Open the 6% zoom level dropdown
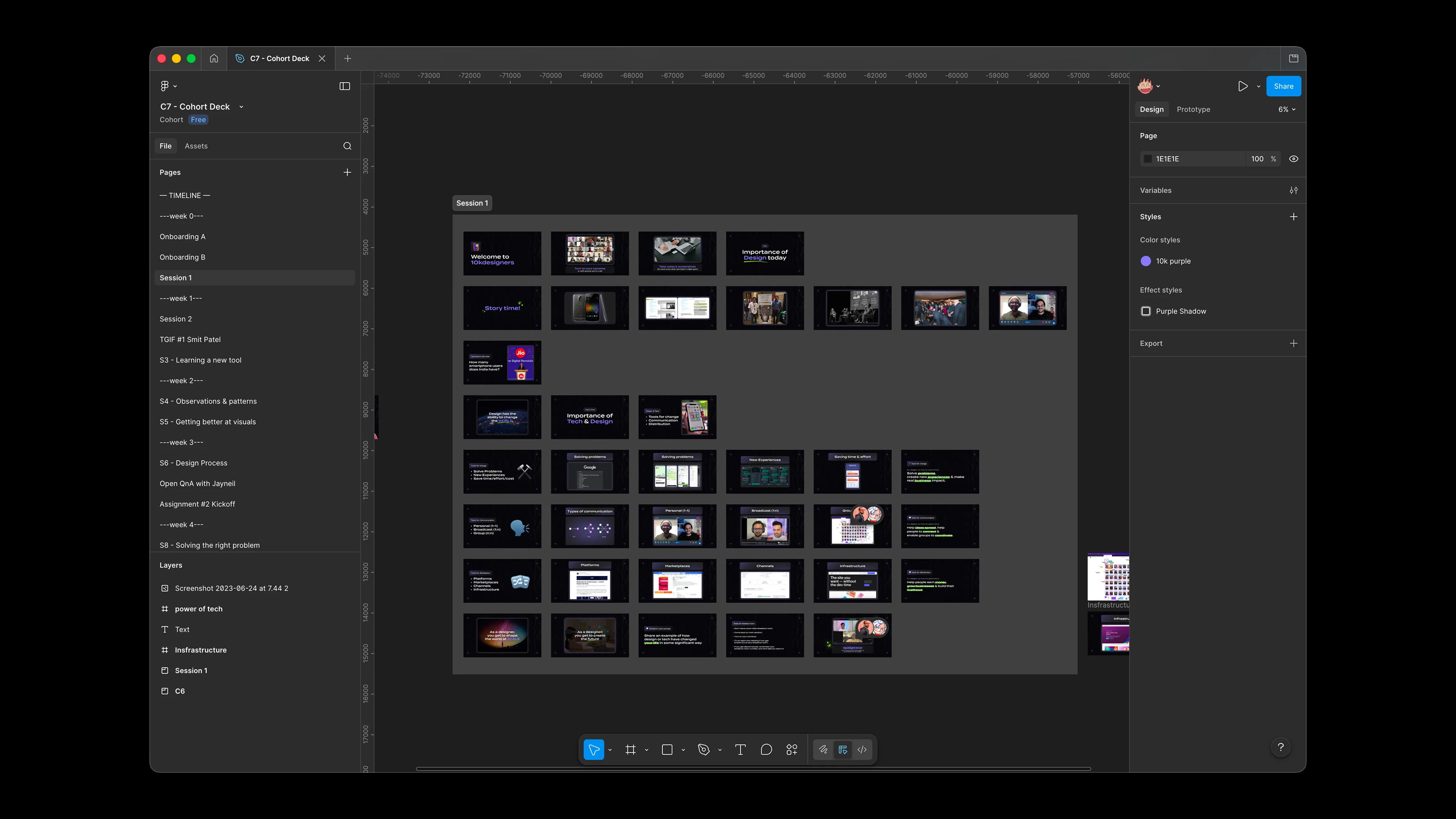 click(x=1287, y=110)
